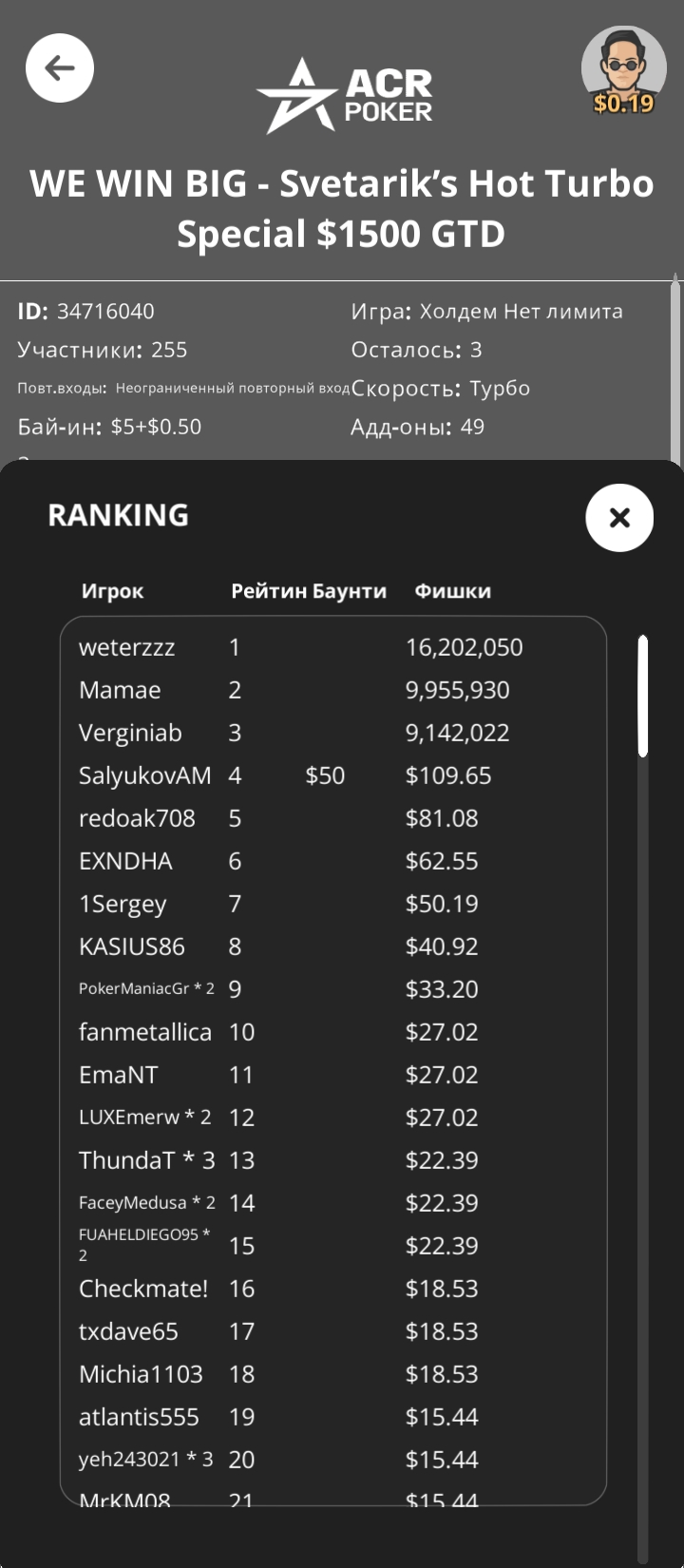Viewport: 684px width, 1568px height.
Task: Choose the KASIUS86 row
Action: tap(132, 947)
